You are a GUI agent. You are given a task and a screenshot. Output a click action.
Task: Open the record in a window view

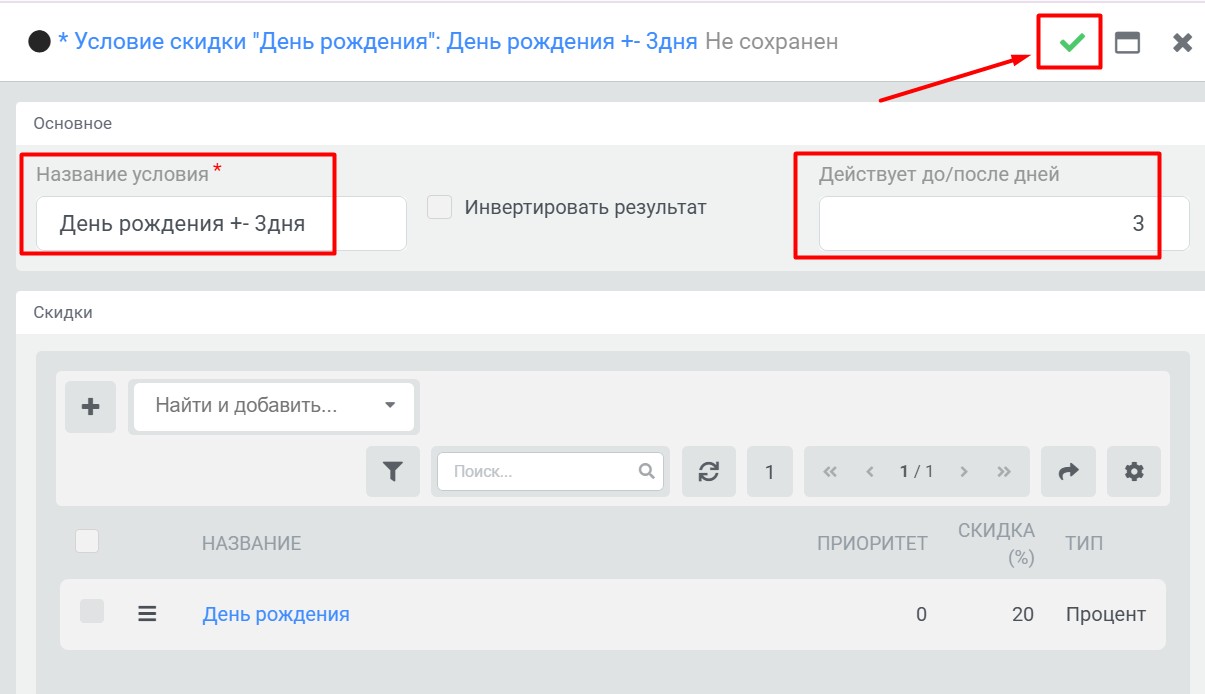coord(1128,43)
